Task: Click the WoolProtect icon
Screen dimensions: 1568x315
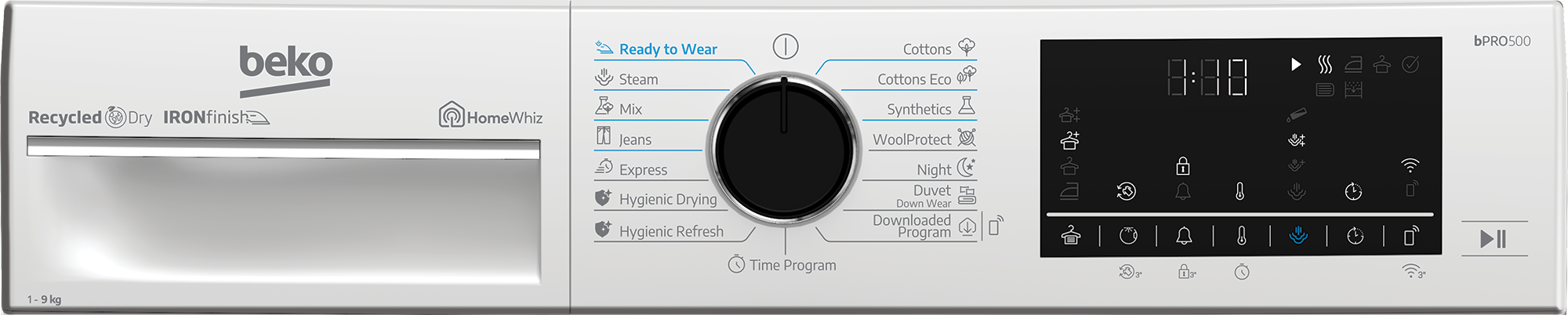Action: click(x=967, y=138)
